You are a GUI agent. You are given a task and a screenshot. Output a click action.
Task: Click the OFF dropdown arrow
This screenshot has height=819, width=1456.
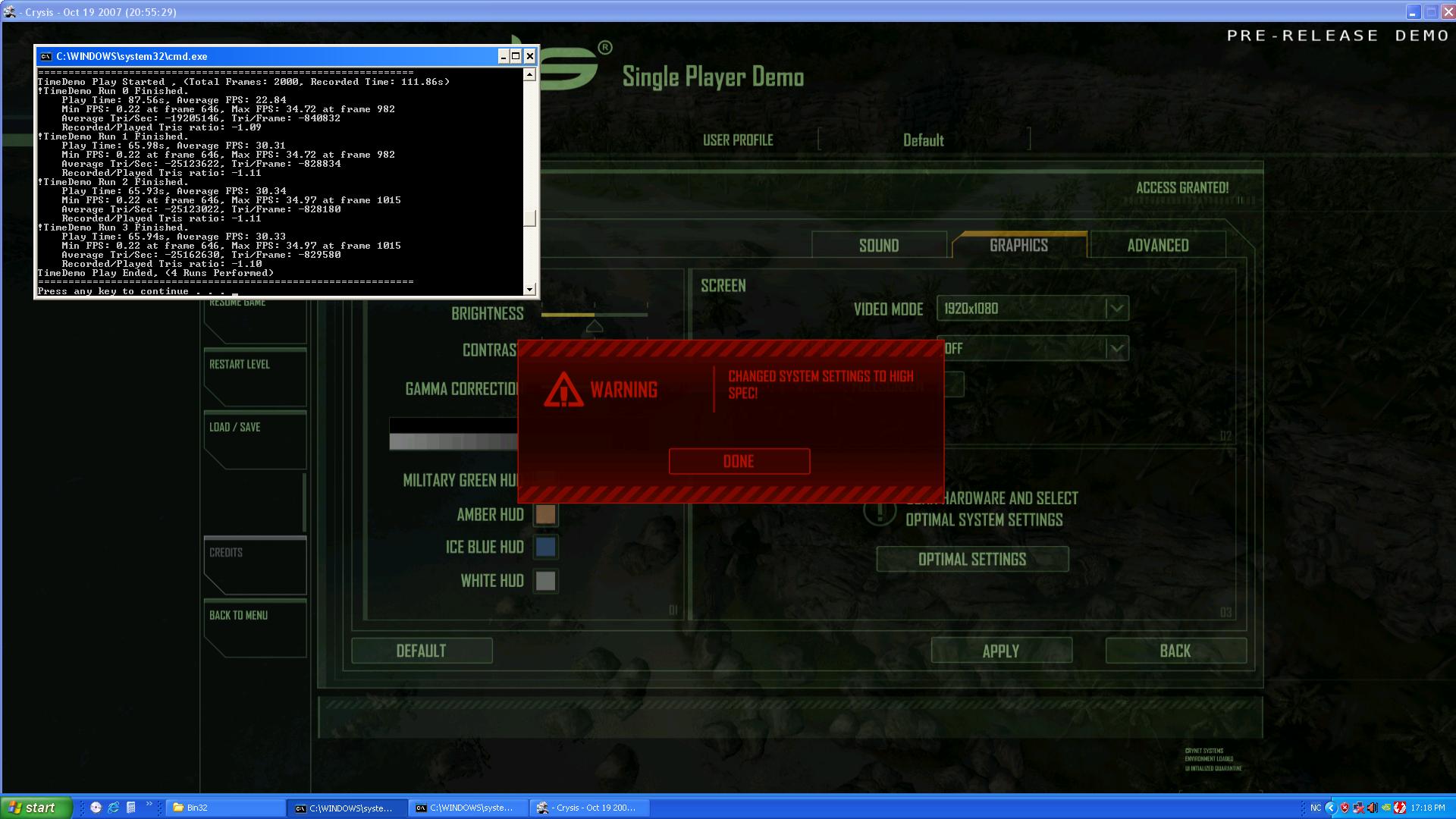click(x=1116, y=348)
